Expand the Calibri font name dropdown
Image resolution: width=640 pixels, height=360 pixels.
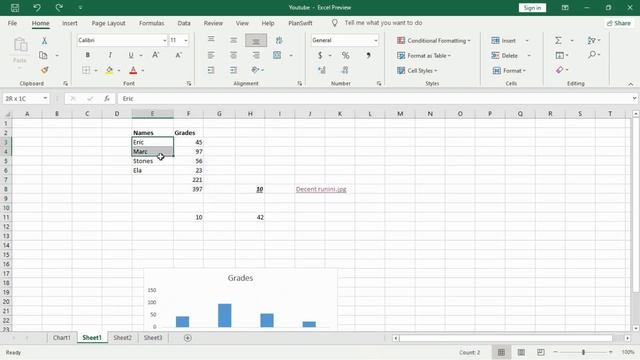[x=164, y=40]
